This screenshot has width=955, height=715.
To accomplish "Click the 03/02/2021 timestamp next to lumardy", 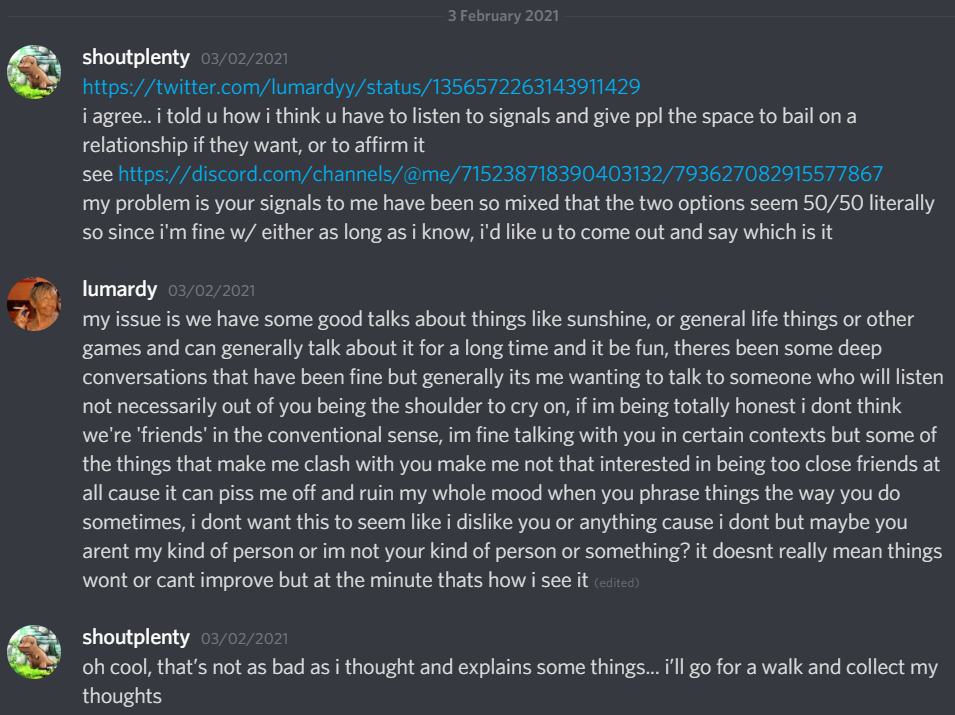I will point(211,291).
